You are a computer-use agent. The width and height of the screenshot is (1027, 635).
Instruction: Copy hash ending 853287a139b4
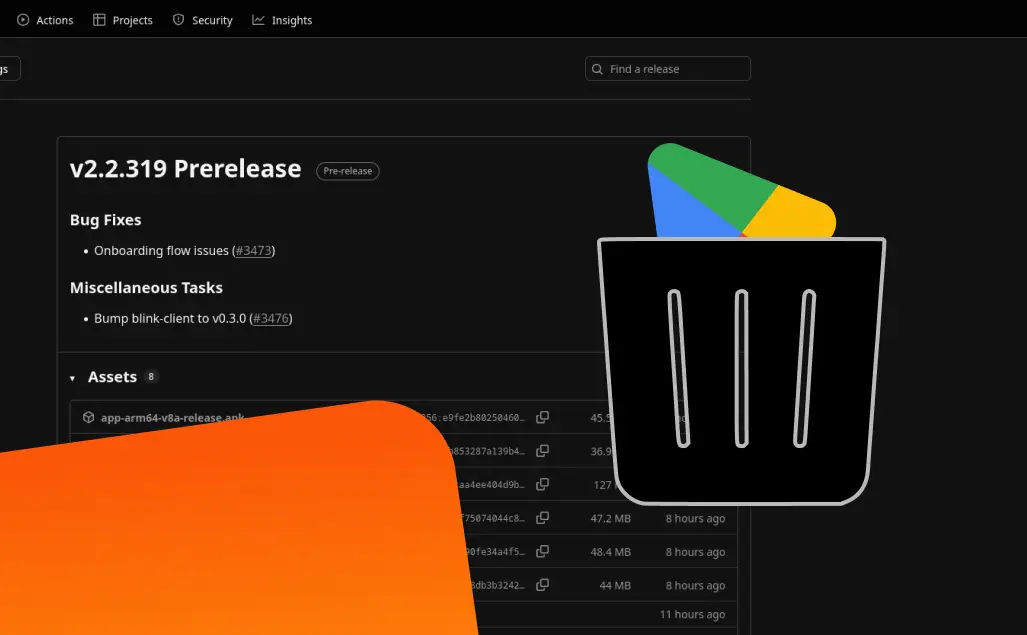click(x=542, y=451)
